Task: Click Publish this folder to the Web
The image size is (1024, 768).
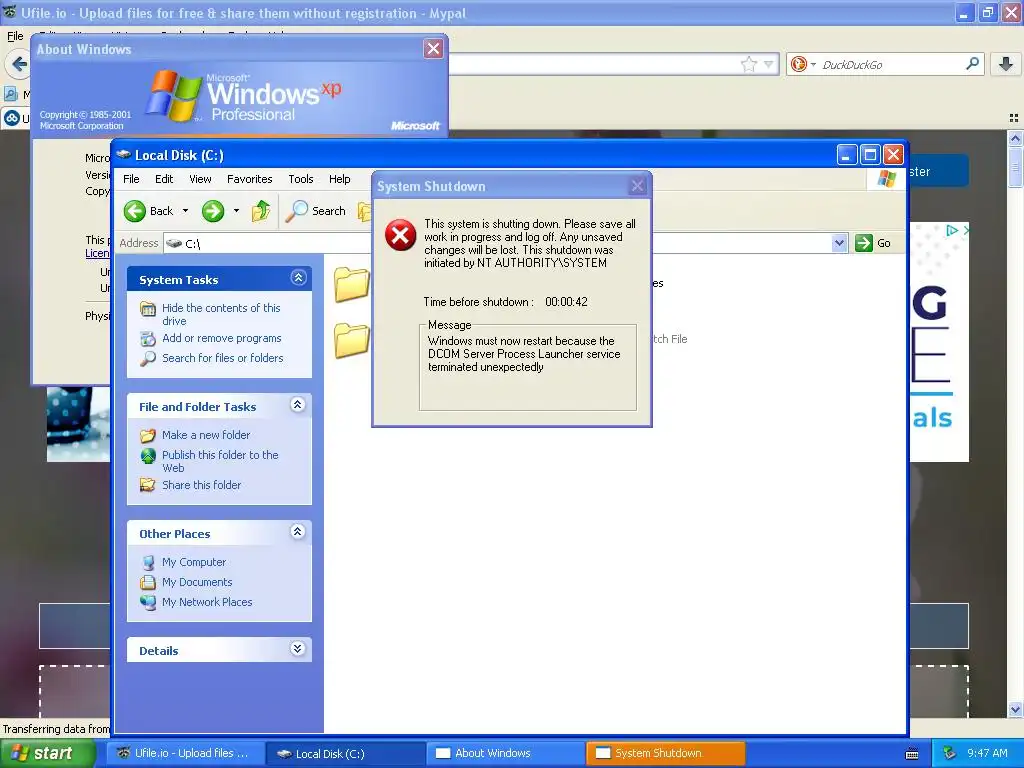Action: (220, 461)
